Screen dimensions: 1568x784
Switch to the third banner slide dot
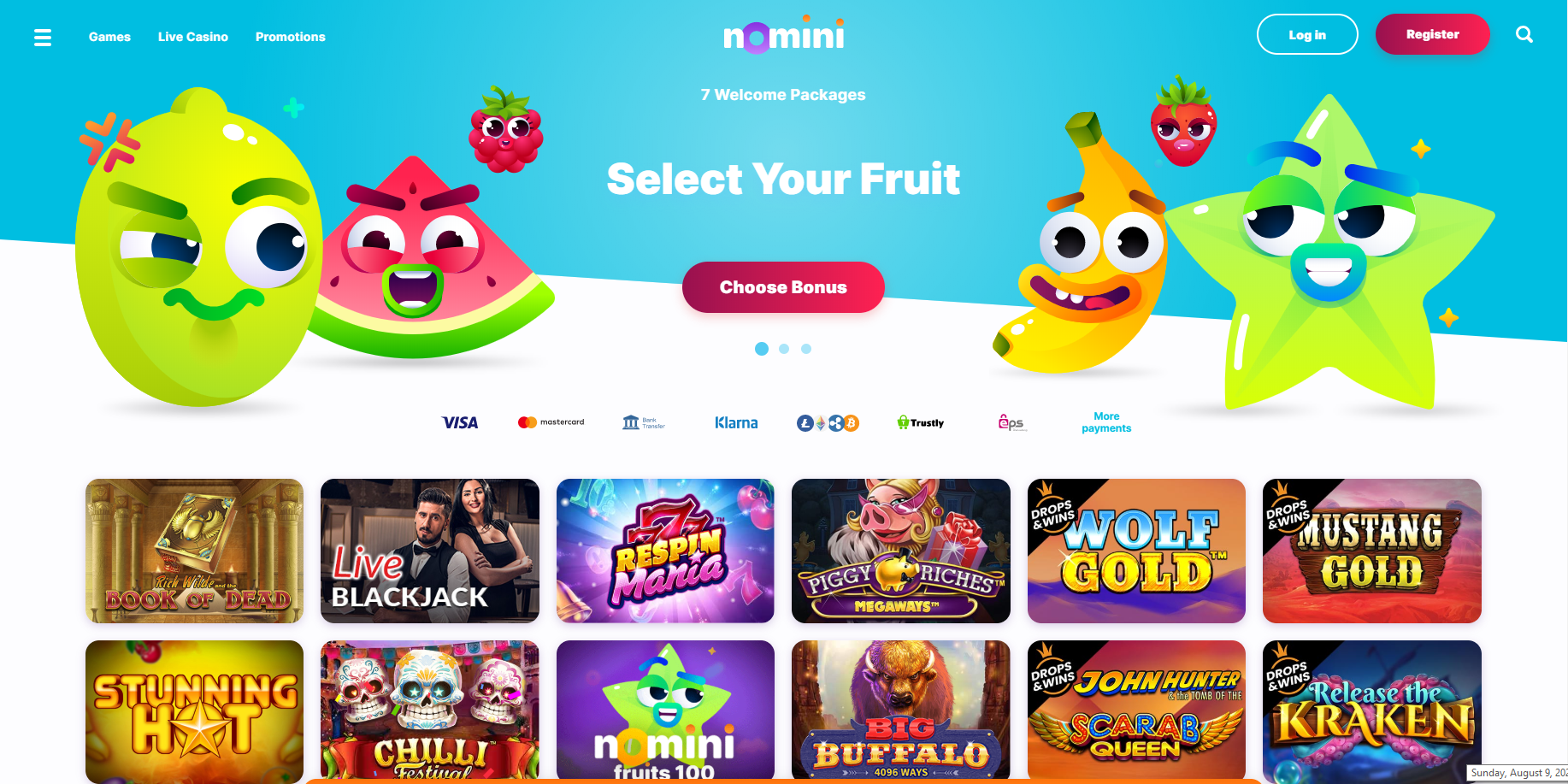point(806,349)
